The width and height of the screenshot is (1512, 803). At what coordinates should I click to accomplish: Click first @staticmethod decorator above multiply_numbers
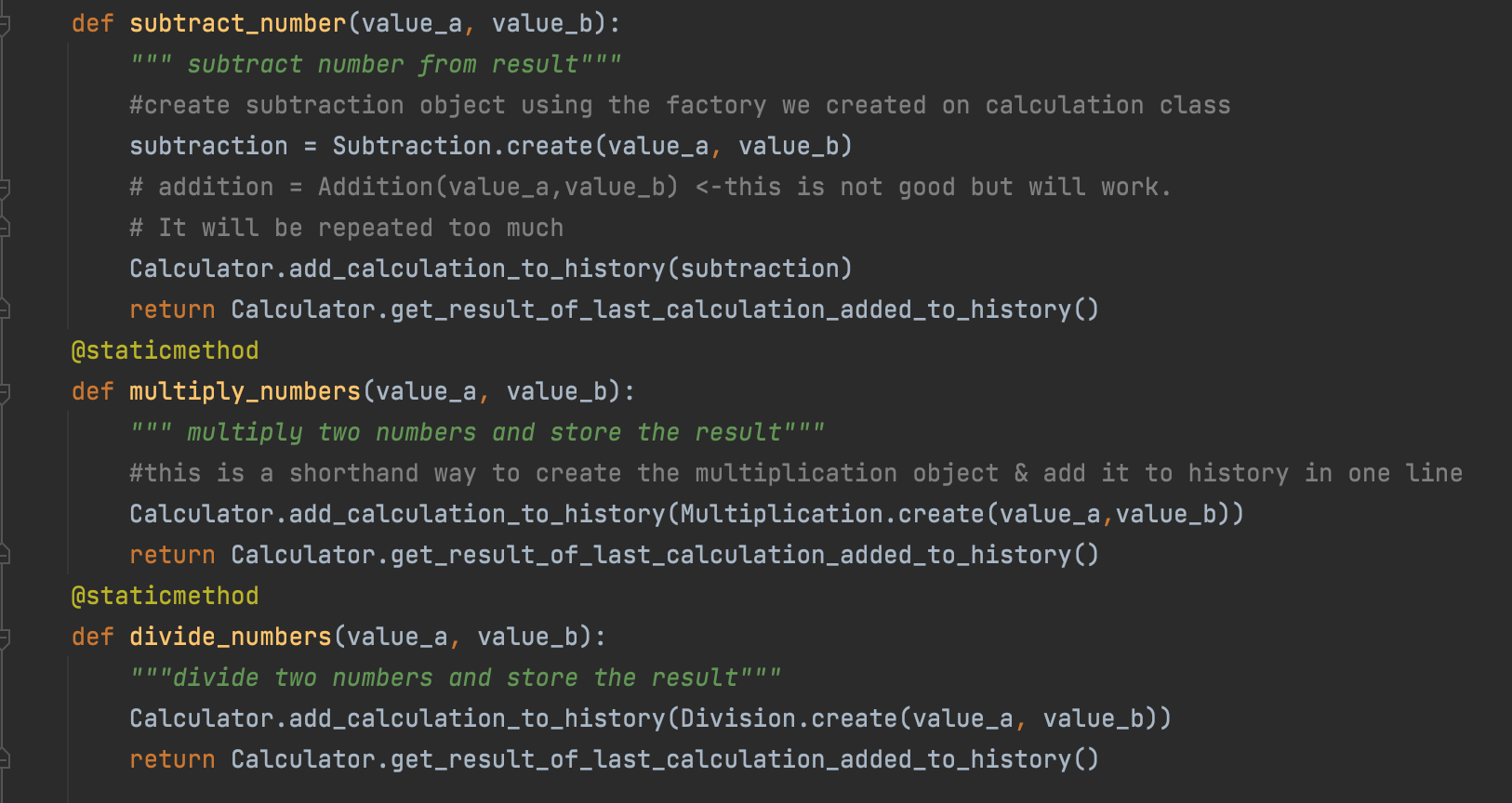click(x=166, y=350)
